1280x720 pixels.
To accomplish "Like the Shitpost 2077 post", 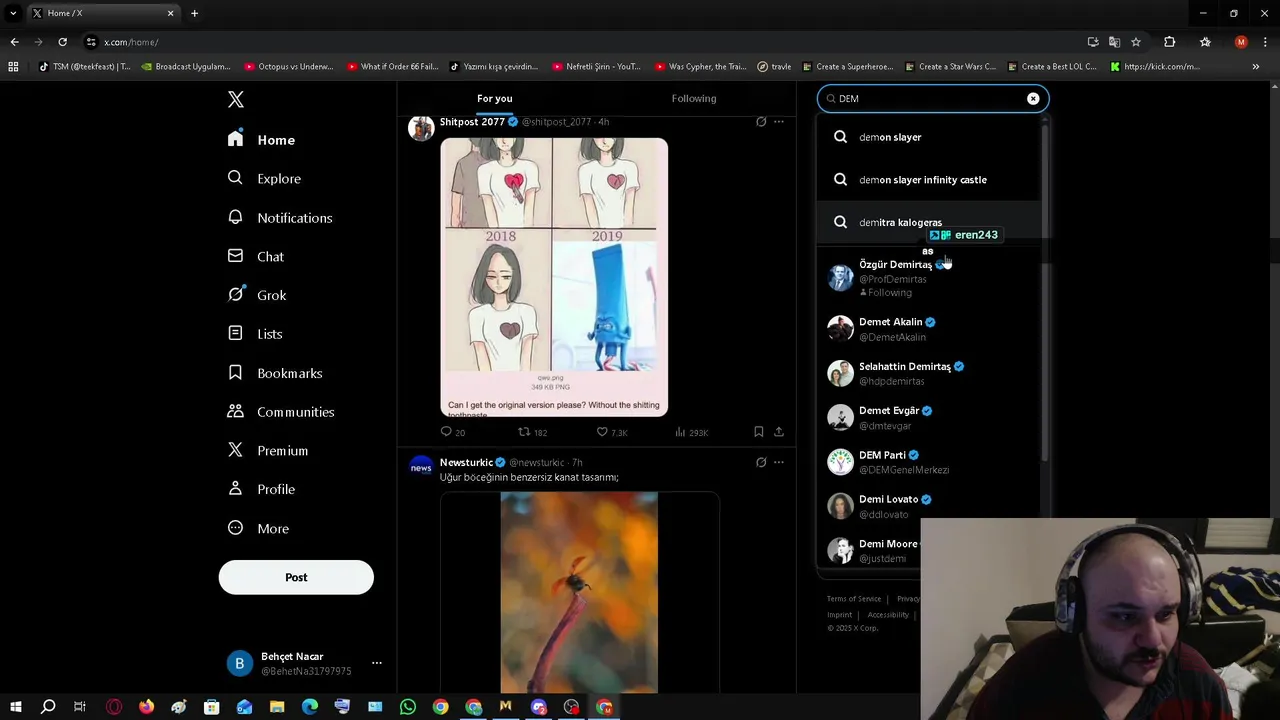I will point(602,432).
